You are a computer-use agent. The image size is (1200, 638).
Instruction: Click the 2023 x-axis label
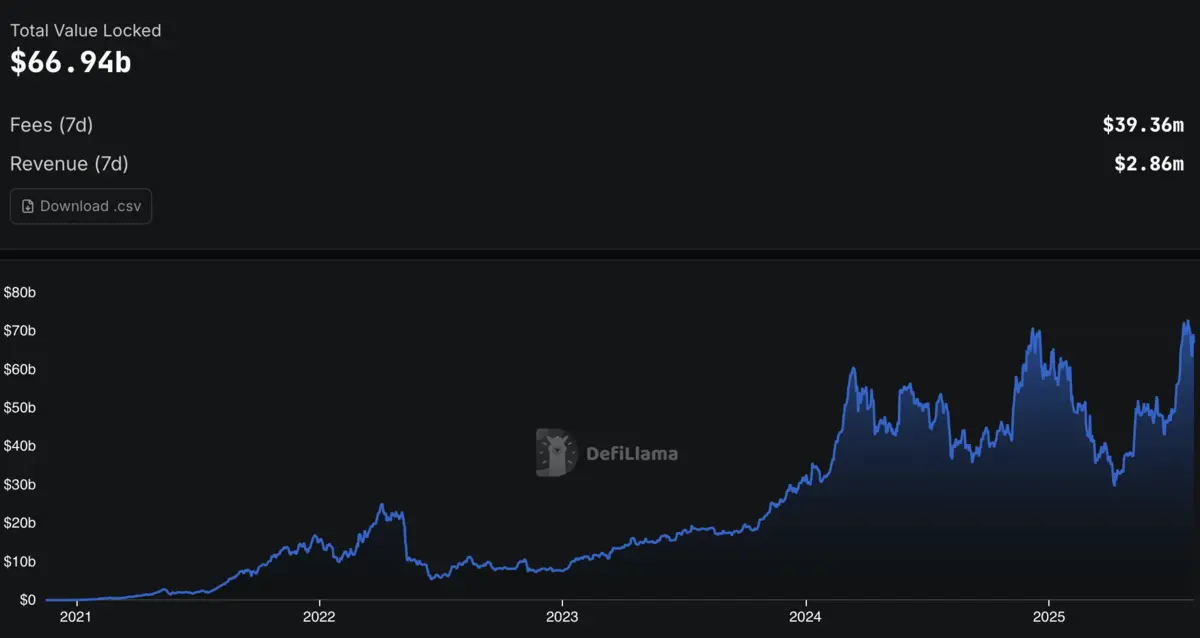[562, 617]
